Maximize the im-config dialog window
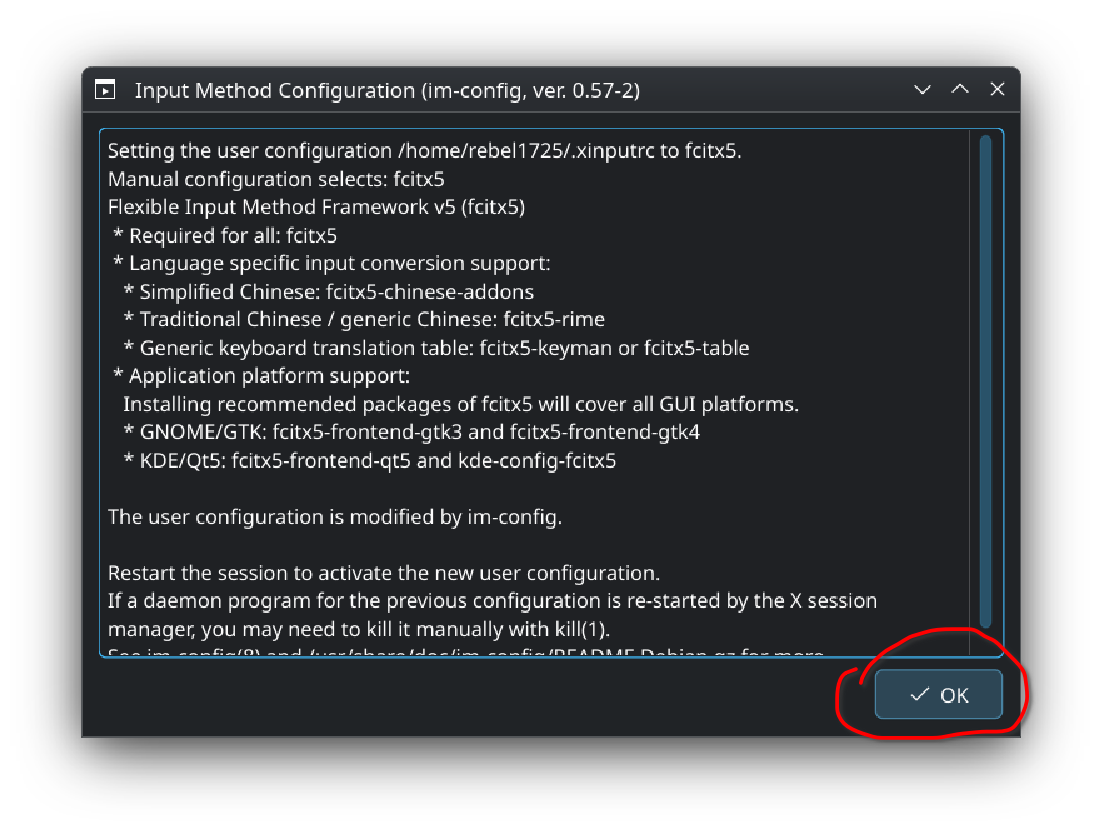Viewport: 1103px width, 834px height. tap(960, 90)
